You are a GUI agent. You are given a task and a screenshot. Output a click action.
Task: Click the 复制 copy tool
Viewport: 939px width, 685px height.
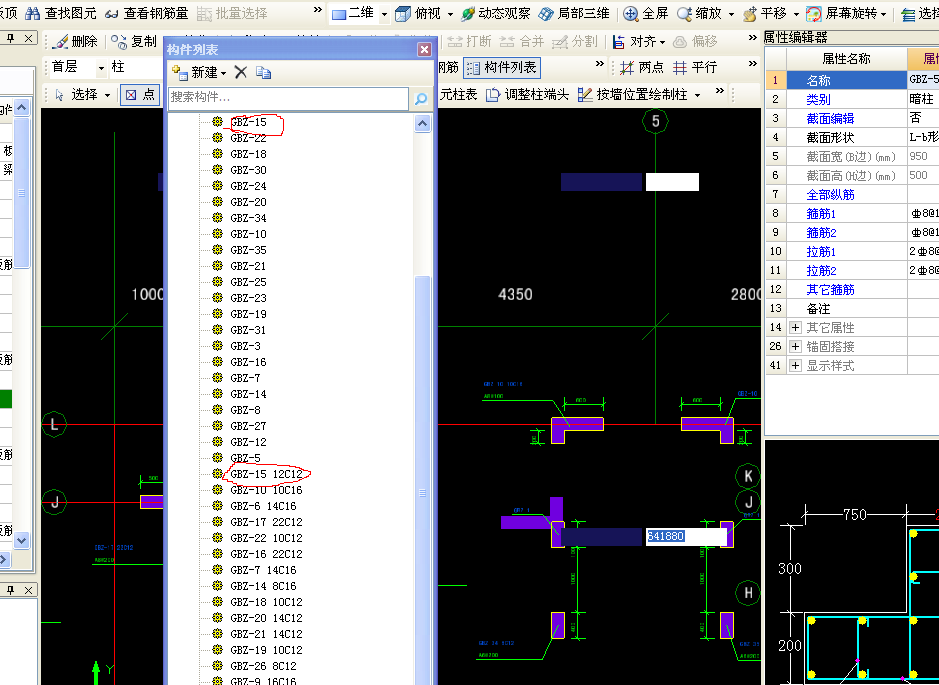[134, 41]
